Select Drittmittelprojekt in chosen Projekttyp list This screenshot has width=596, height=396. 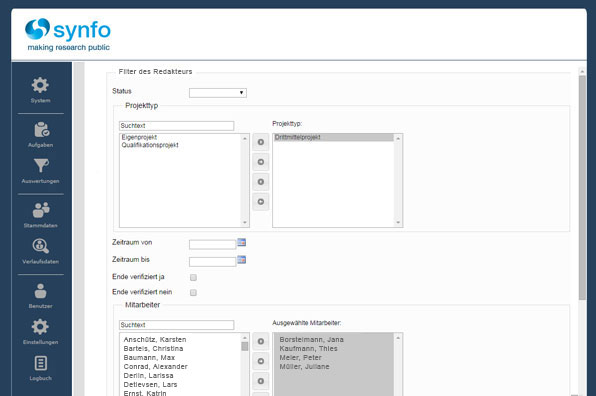[333, 137]
